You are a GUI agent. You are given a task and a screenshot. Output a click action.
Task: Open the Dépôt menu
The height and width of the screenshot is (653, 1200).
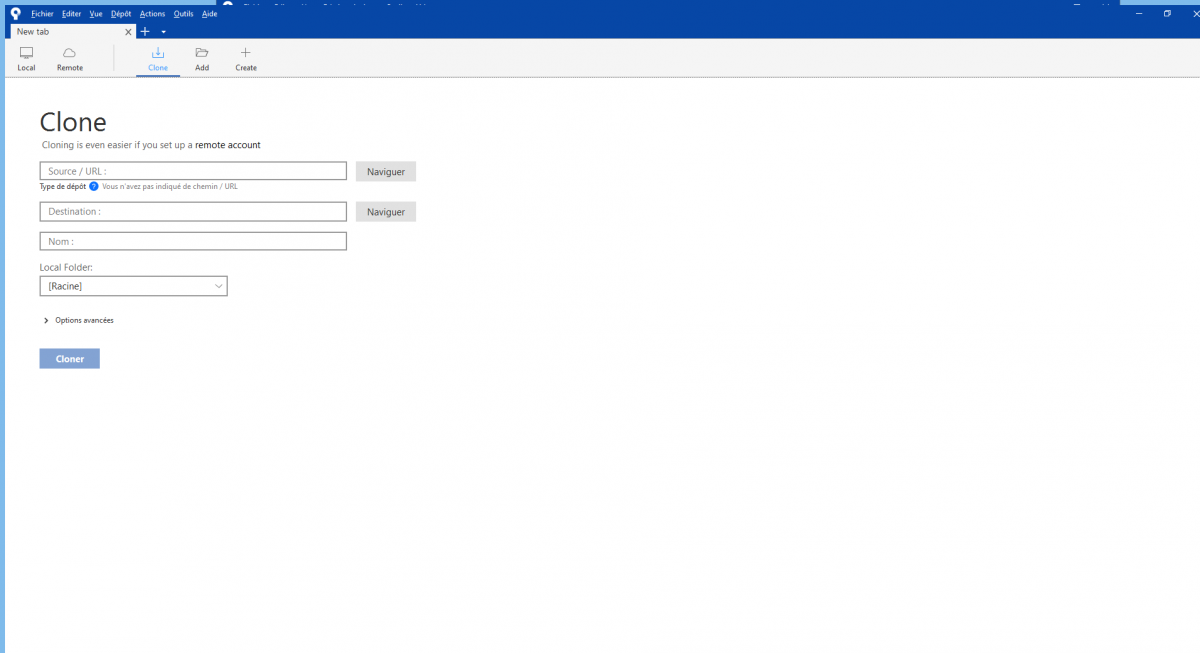[x=120, y=14]
